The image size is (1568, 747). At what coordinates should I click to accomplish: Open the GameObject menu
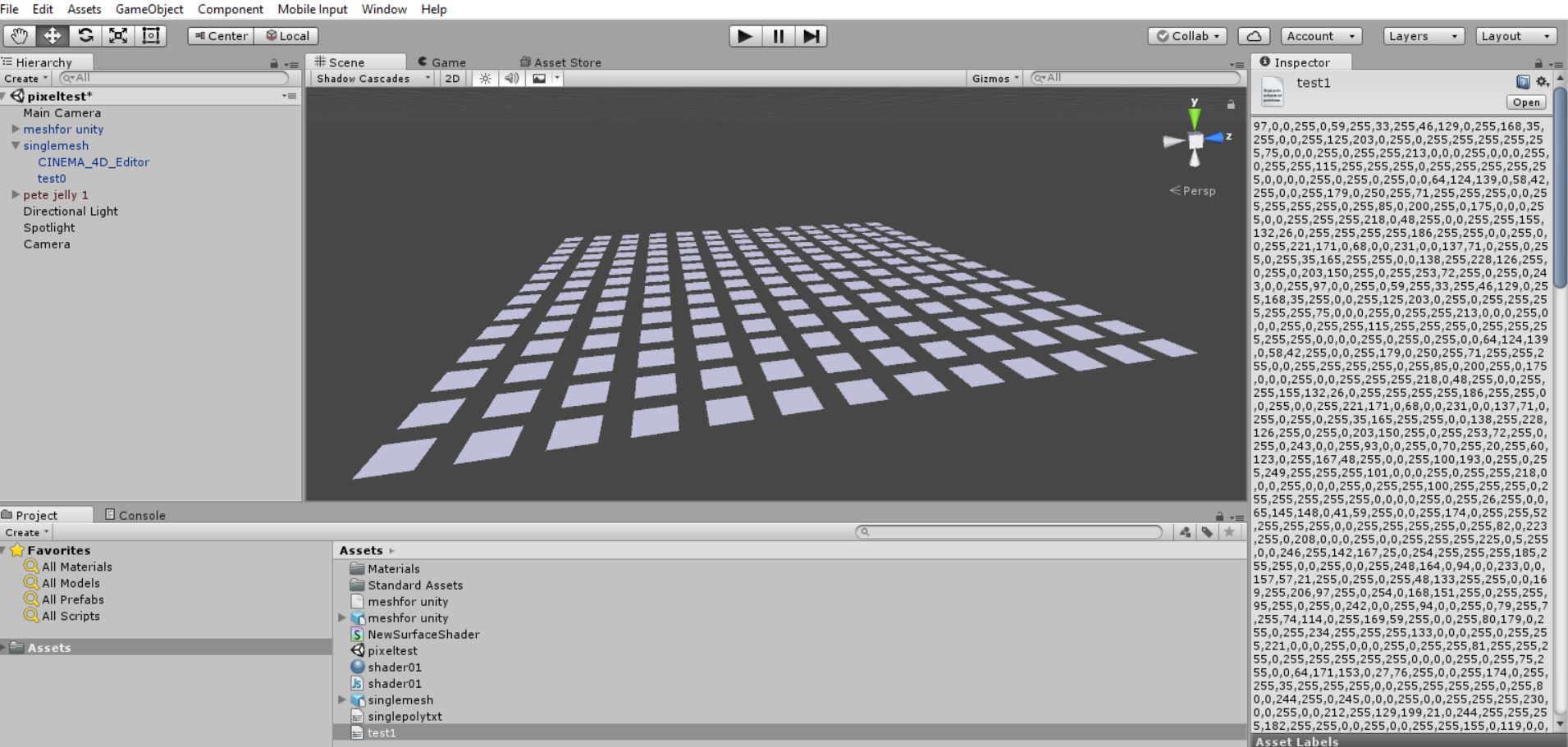pyautogui.click(x=149, y=9)
